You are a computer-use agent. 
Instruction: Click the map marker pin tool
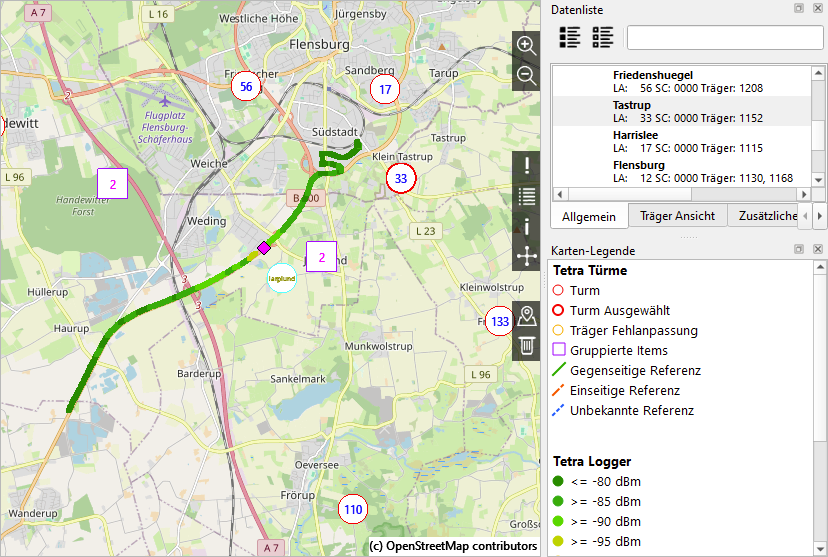pyautogui.click(x=526, y=317)
